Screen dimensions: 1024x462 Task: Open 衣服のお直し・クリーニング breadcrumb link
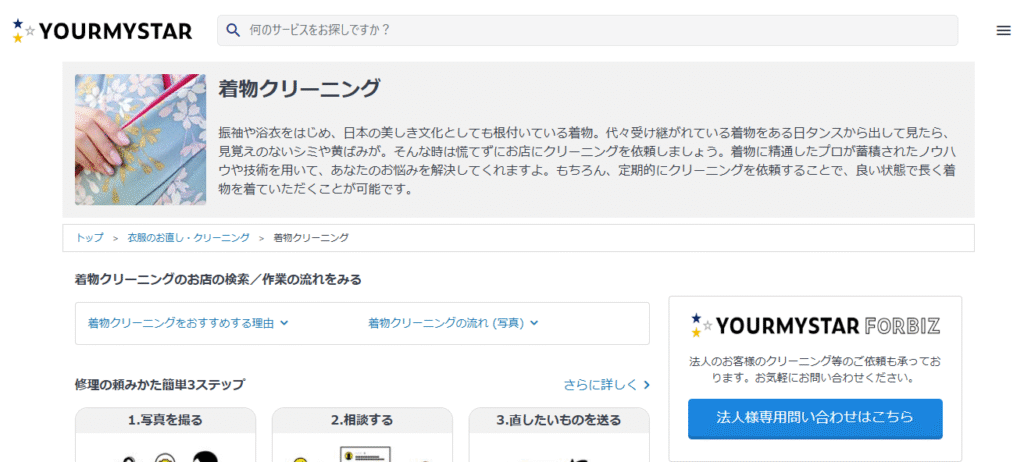click(188, 238)
